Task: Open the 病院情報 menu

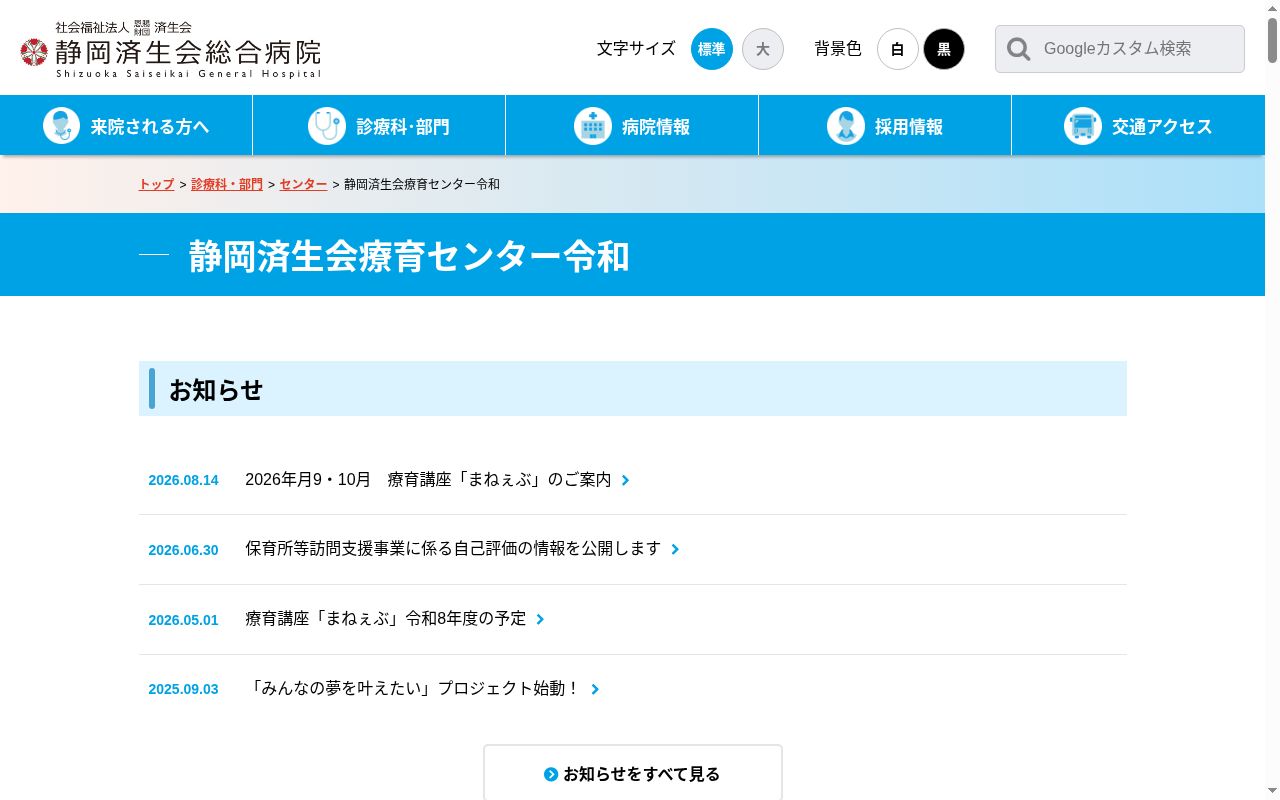Action: click(x=632, y=126)
